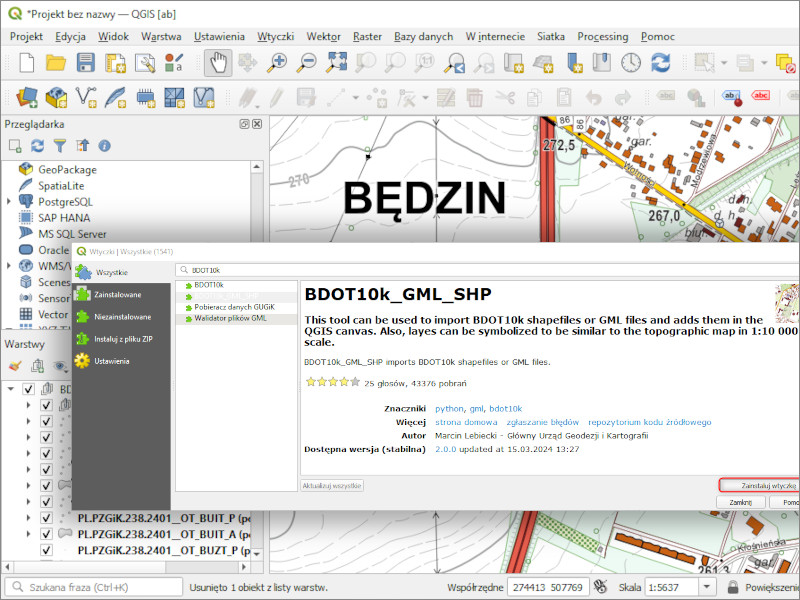Switch to Zainstalowane plugins tab
Screen dimensions: 800x600
121,294
